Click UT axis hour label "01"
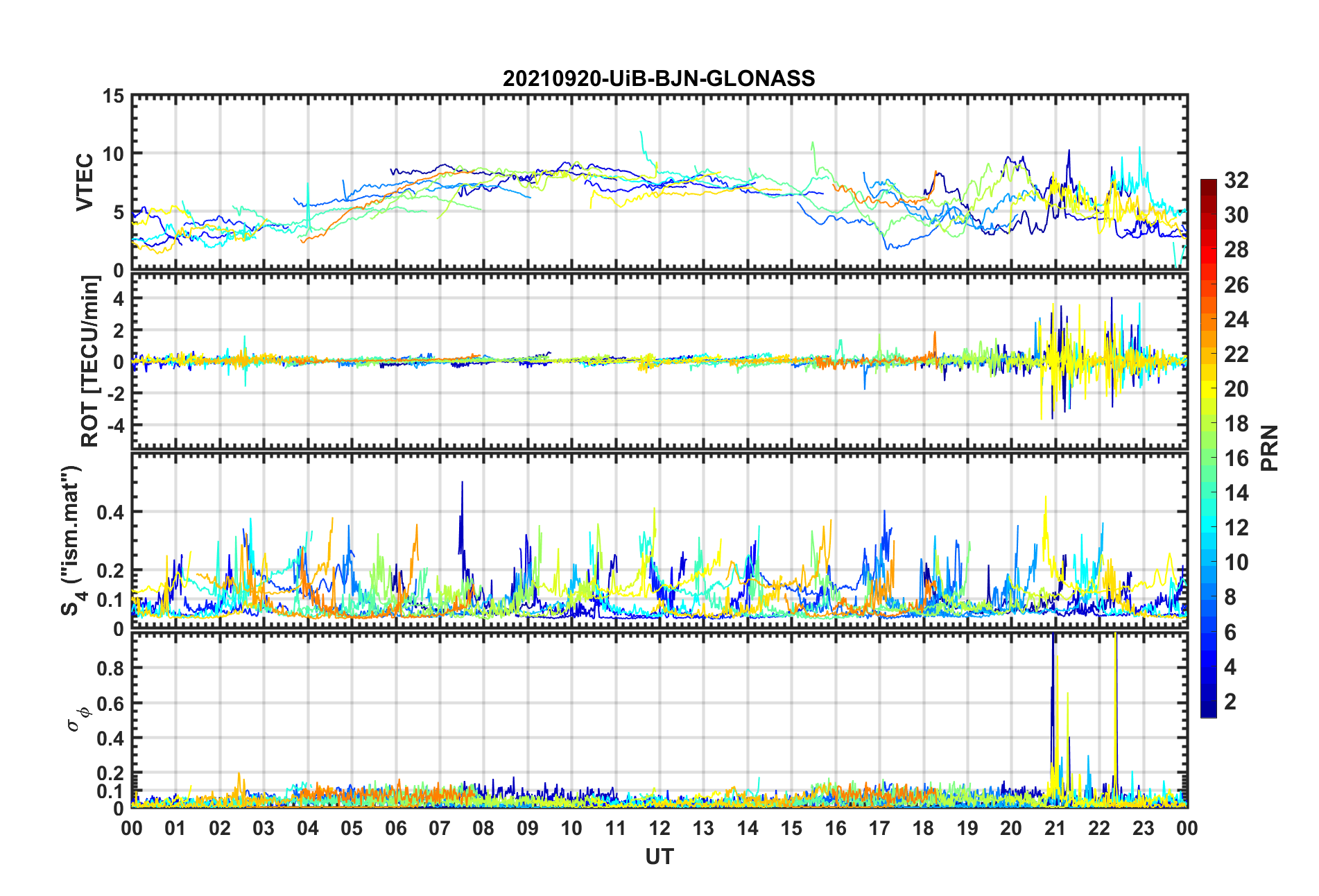This screenshot has height=896, width=1319. (x=175, y=828)
